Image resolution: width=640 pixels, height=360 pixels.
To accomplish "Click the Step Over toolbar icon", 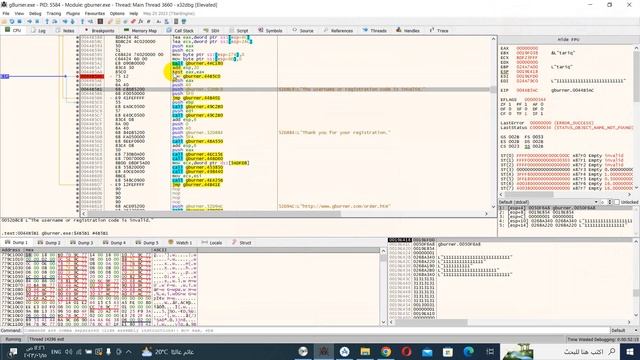I will coord(55,21).
